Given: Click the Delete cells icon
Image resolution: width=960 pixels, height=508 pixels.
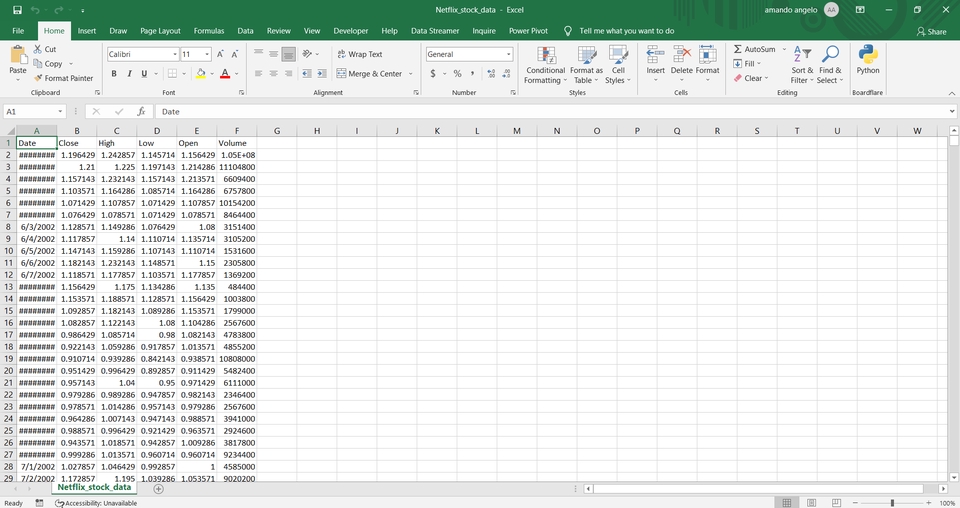Looking at the screenshot, I should coord(681,54).
